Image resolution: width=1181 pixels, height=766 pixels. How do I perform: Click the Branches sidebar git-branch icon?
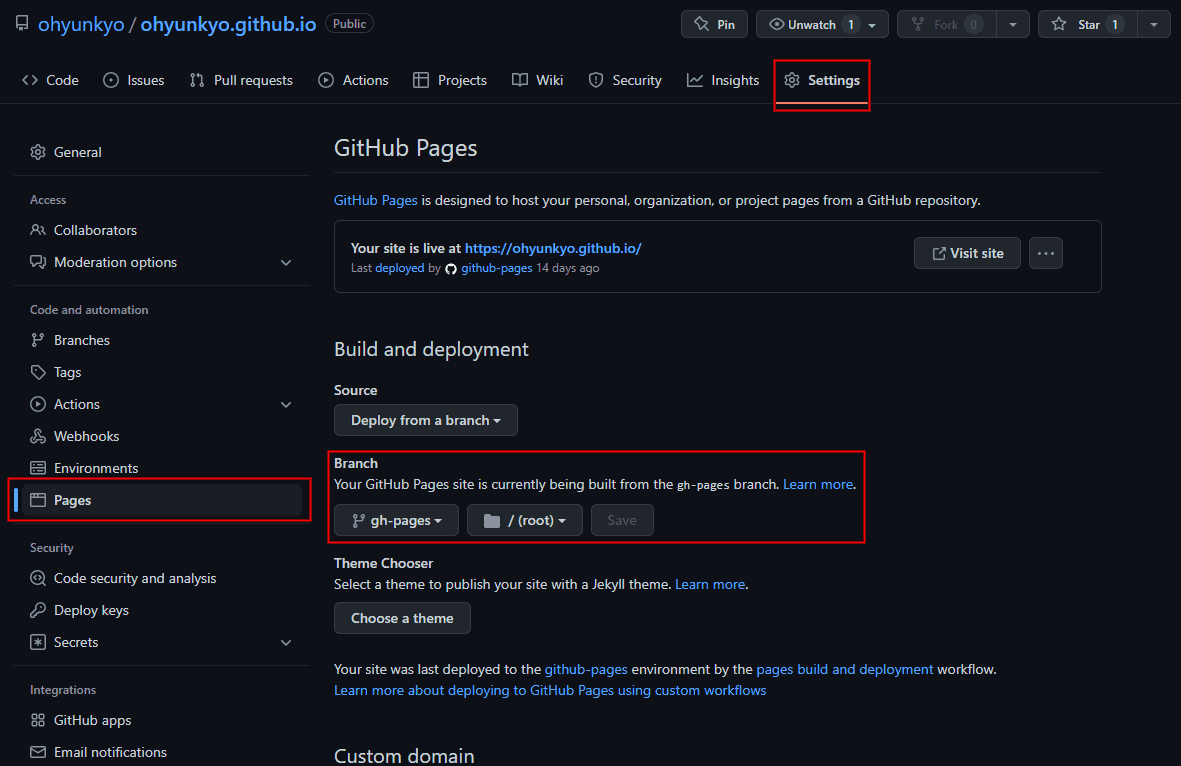click(x=38, y=340)
